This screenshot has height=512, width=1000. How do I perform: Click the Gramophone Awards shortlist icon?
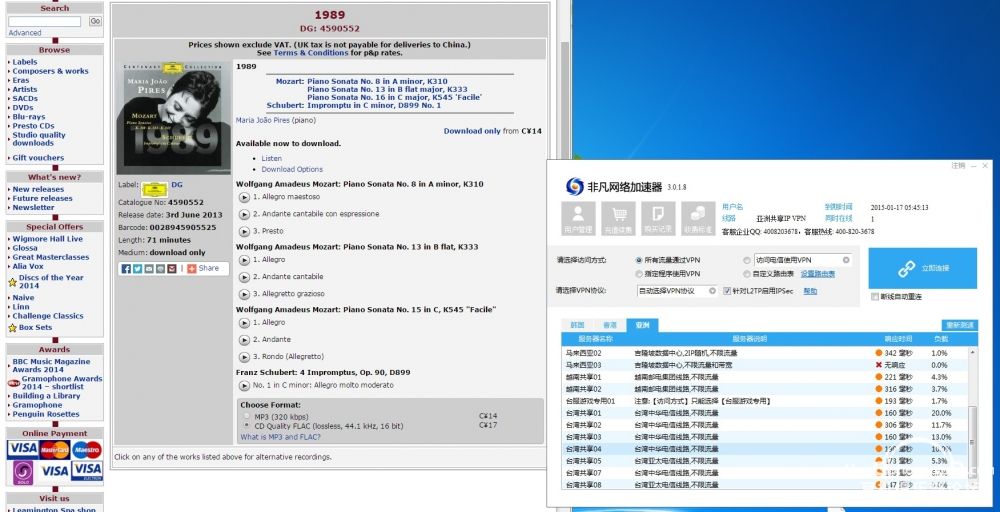tap(13, 383)
